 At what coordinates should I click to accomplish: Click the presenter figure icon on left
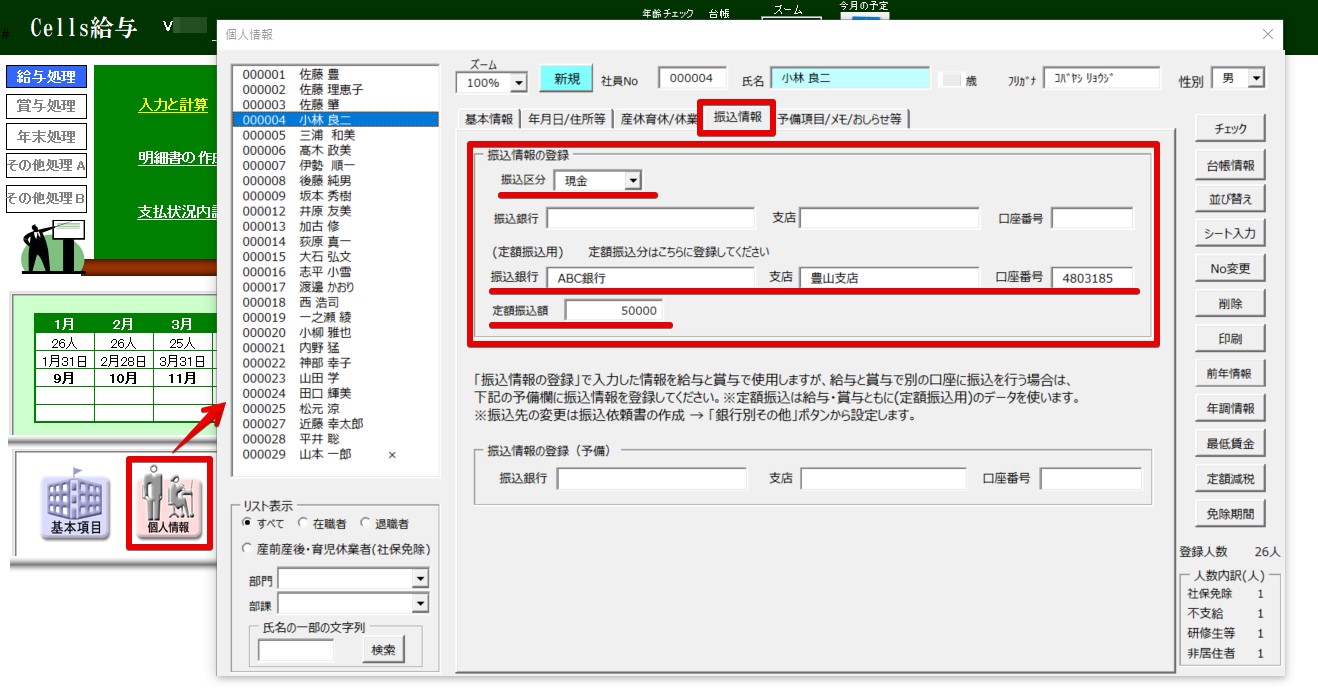click(54, 245)
